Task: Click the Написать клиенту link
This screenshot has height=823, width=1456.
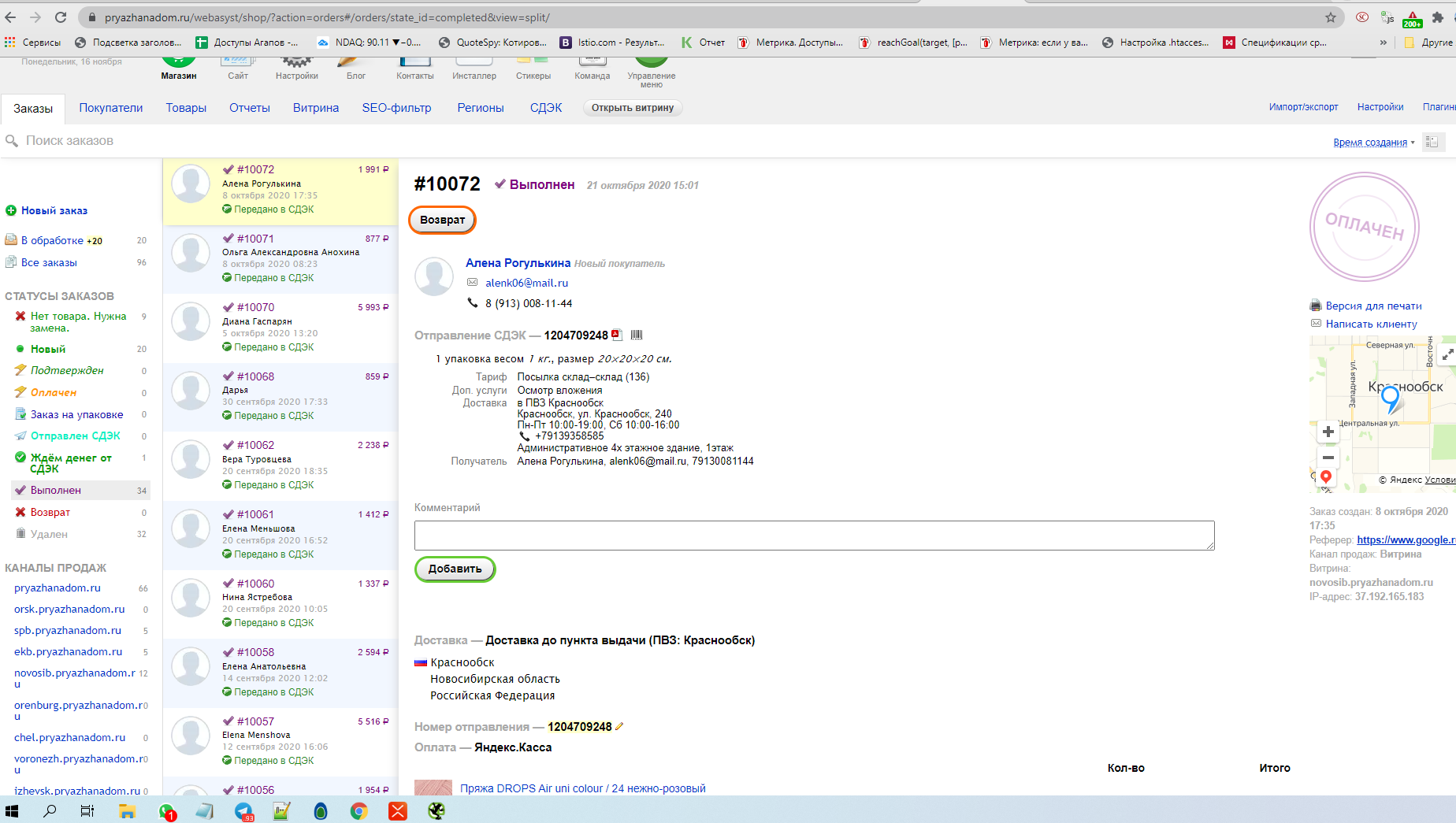Action: coord(1371,324)
